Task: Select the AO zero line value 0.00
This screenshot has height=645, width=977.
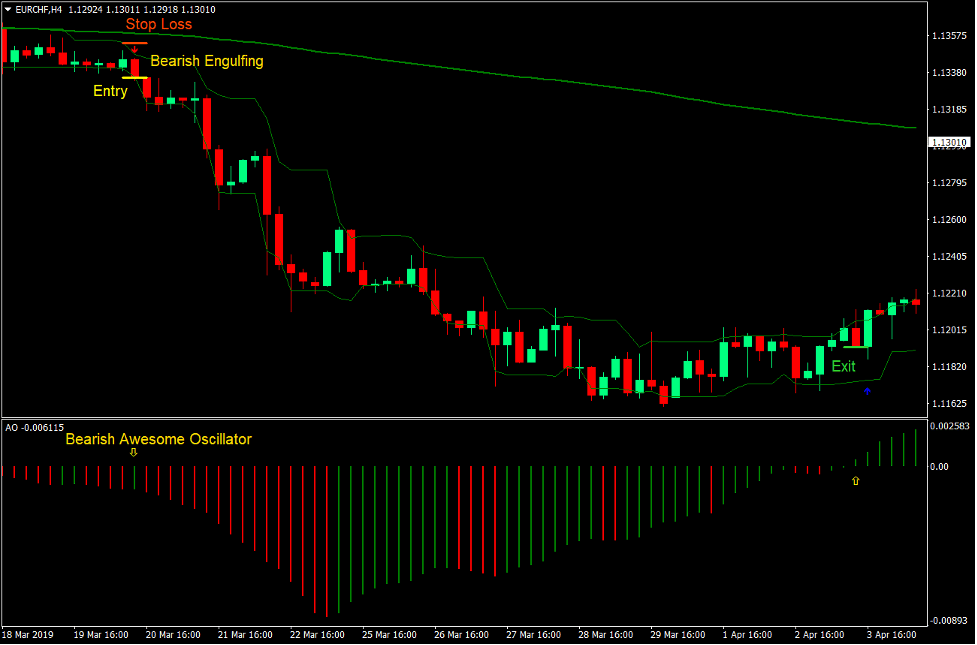Action: (940, 467)
